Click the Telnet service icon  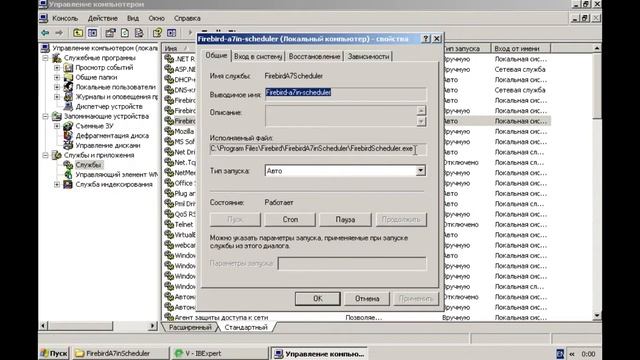pyautogui.click(x=169, y=224)
